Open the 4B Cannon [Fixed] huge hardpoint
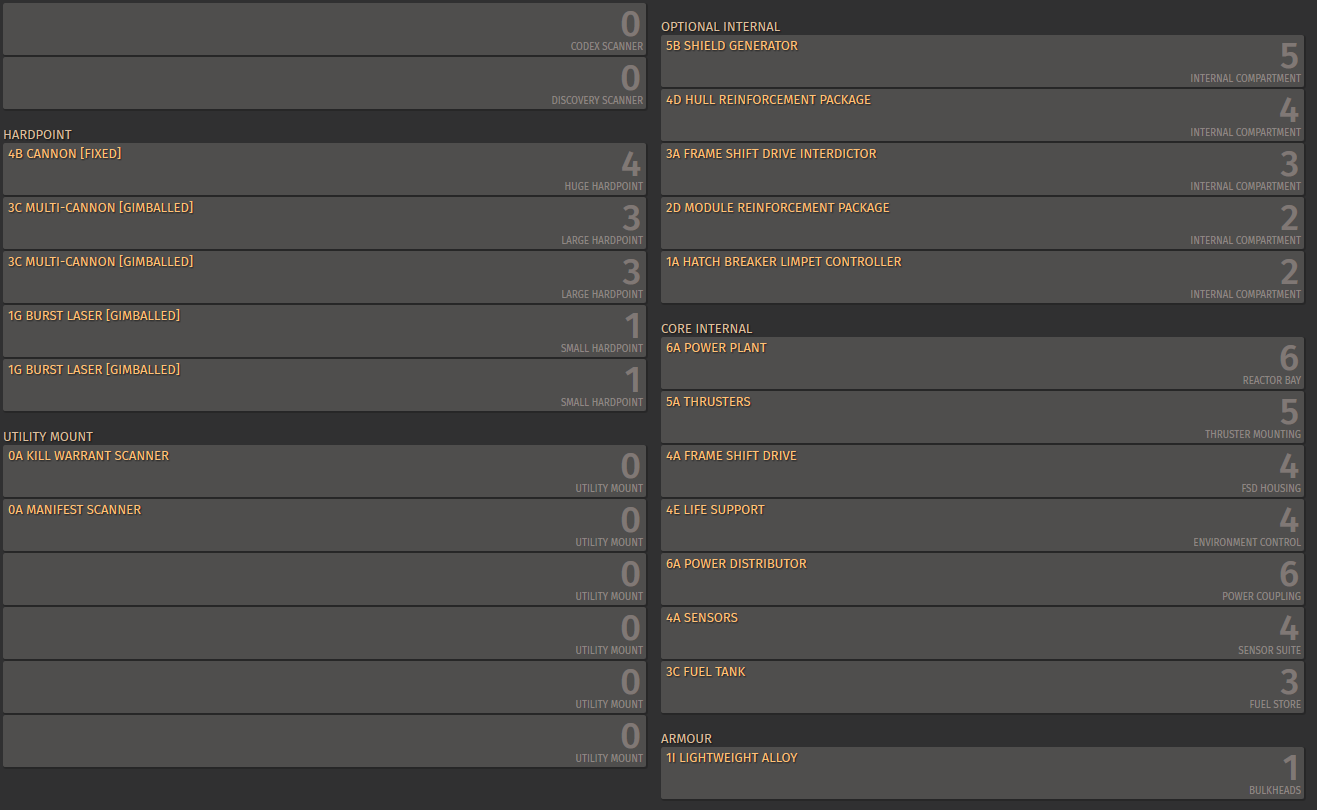Image resolution: width=1317 pixels, height=810 pixels. tap(324, 169)
